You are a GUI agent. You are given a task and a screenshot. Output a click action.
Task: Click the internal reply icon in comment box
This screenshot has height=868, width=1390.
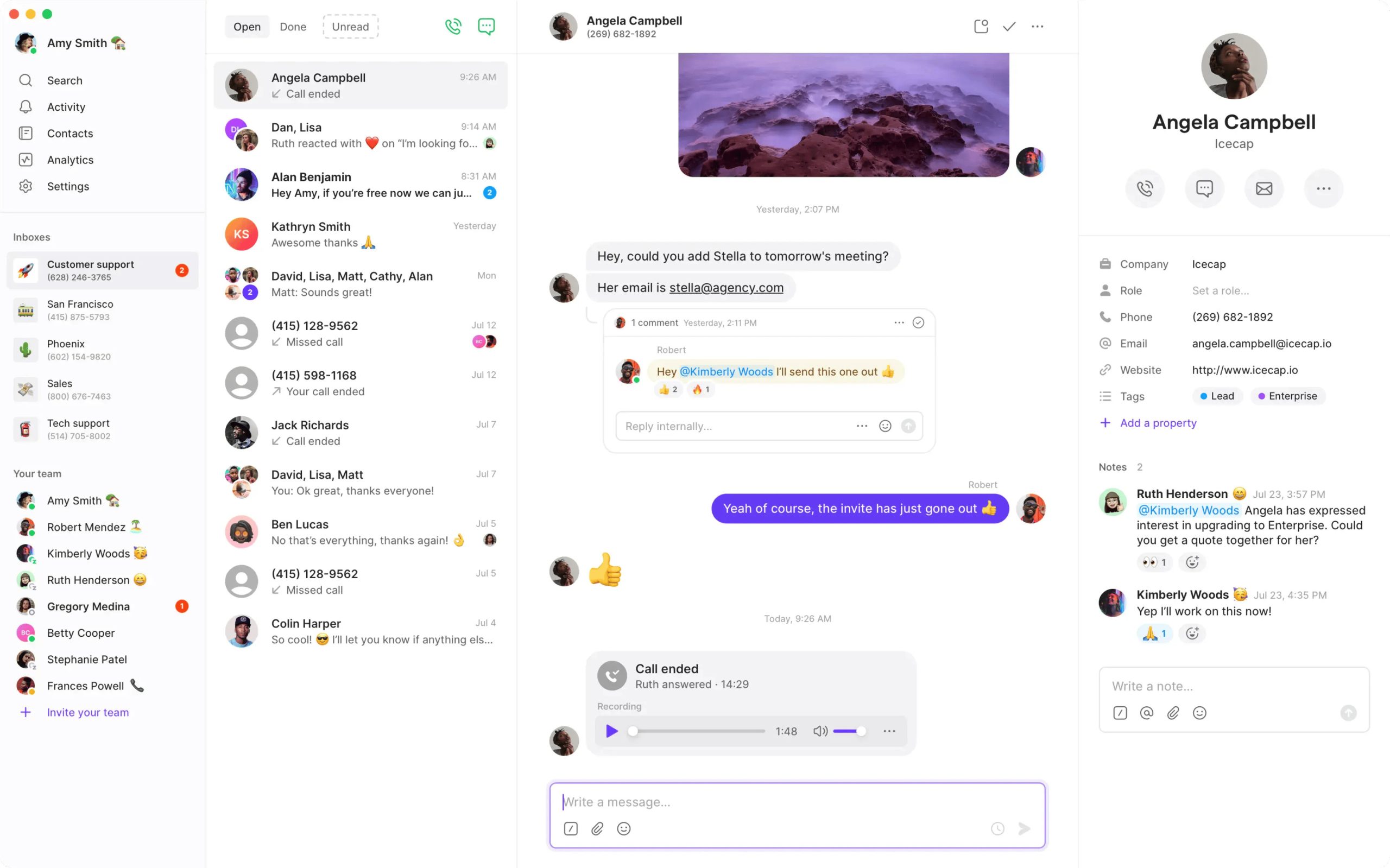tap(910, 426)
